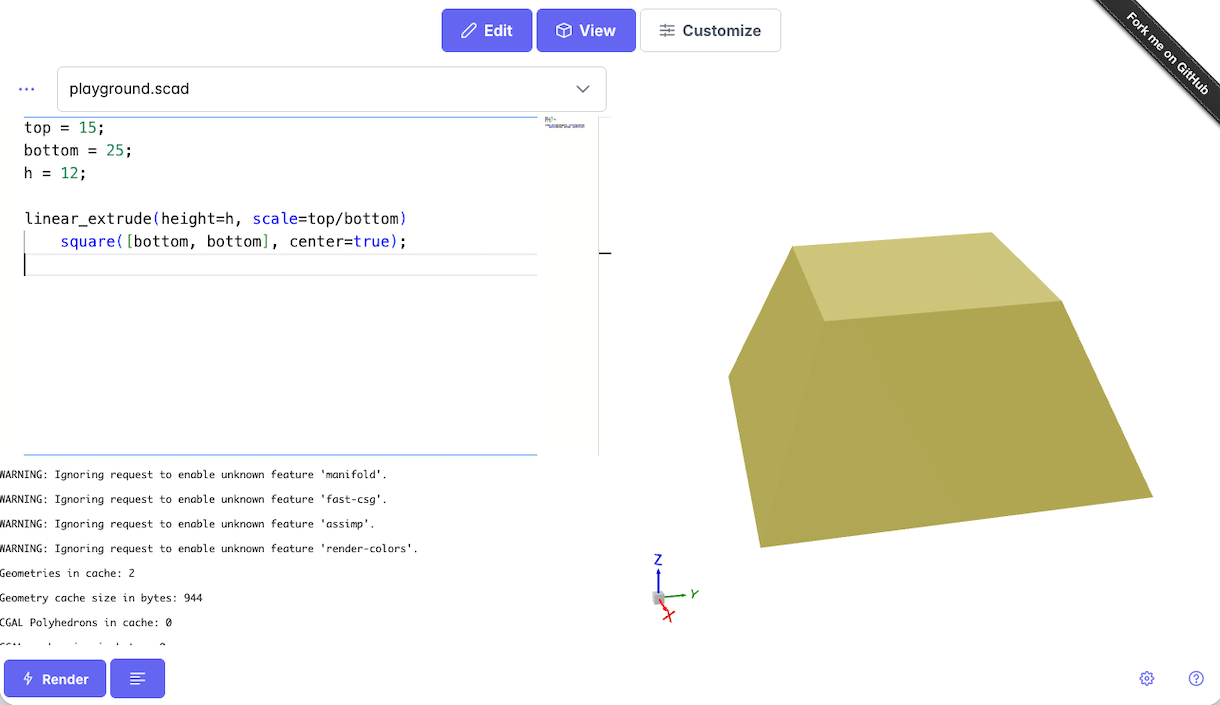
Task: Toggle the Edit panel button
Action: point(487,31)
